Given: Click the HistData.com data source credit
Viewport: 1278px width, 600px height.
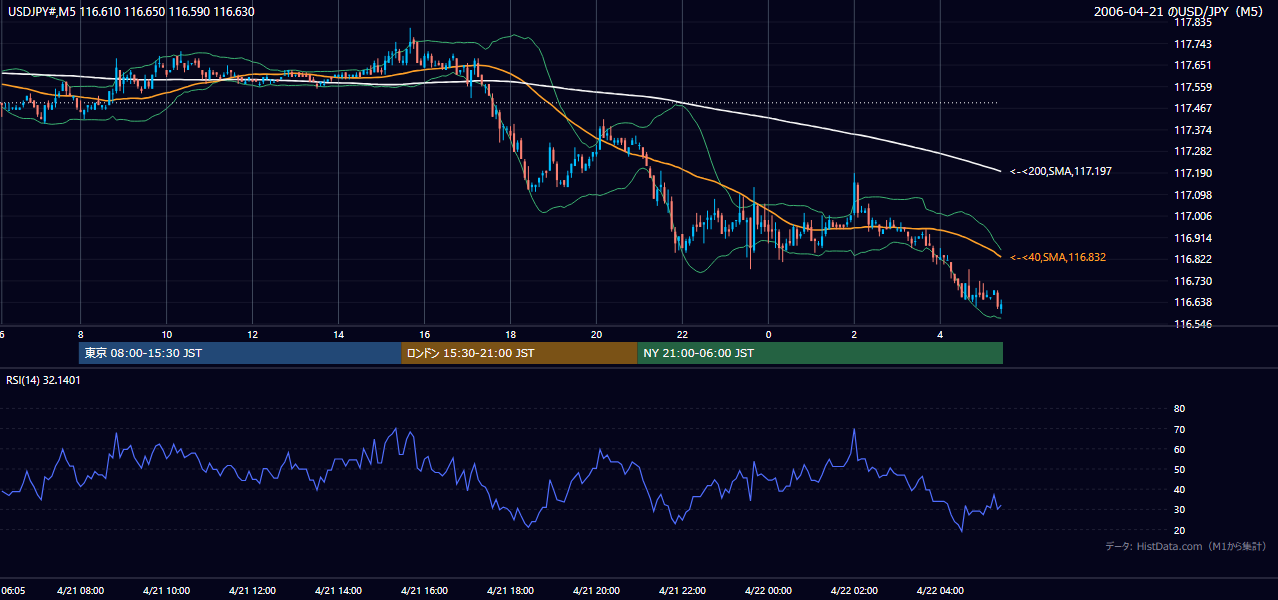Looking at the screenshot, I should point(1186,546).
